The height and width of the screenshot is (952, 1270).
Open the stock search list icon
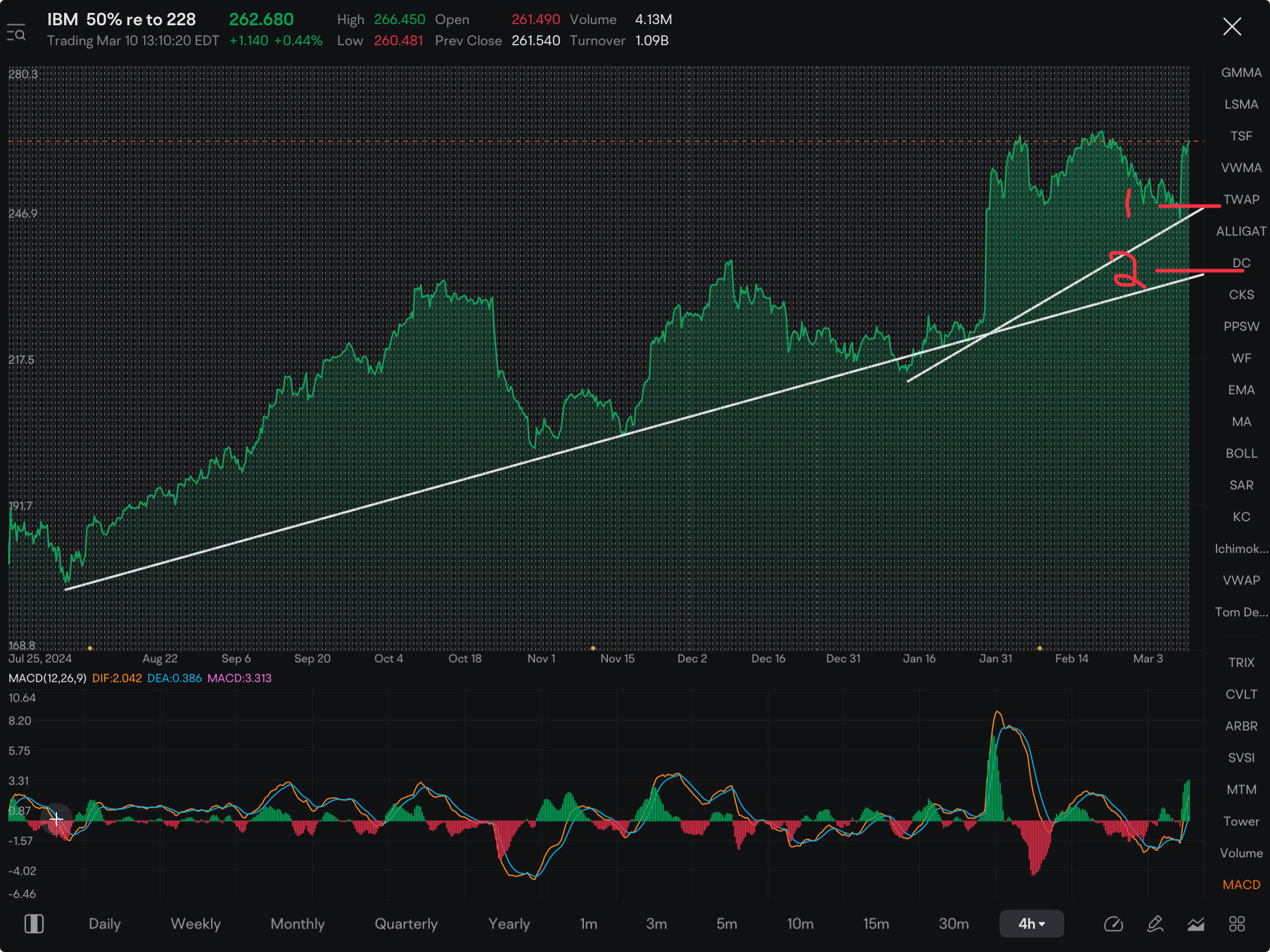[16, 32]
